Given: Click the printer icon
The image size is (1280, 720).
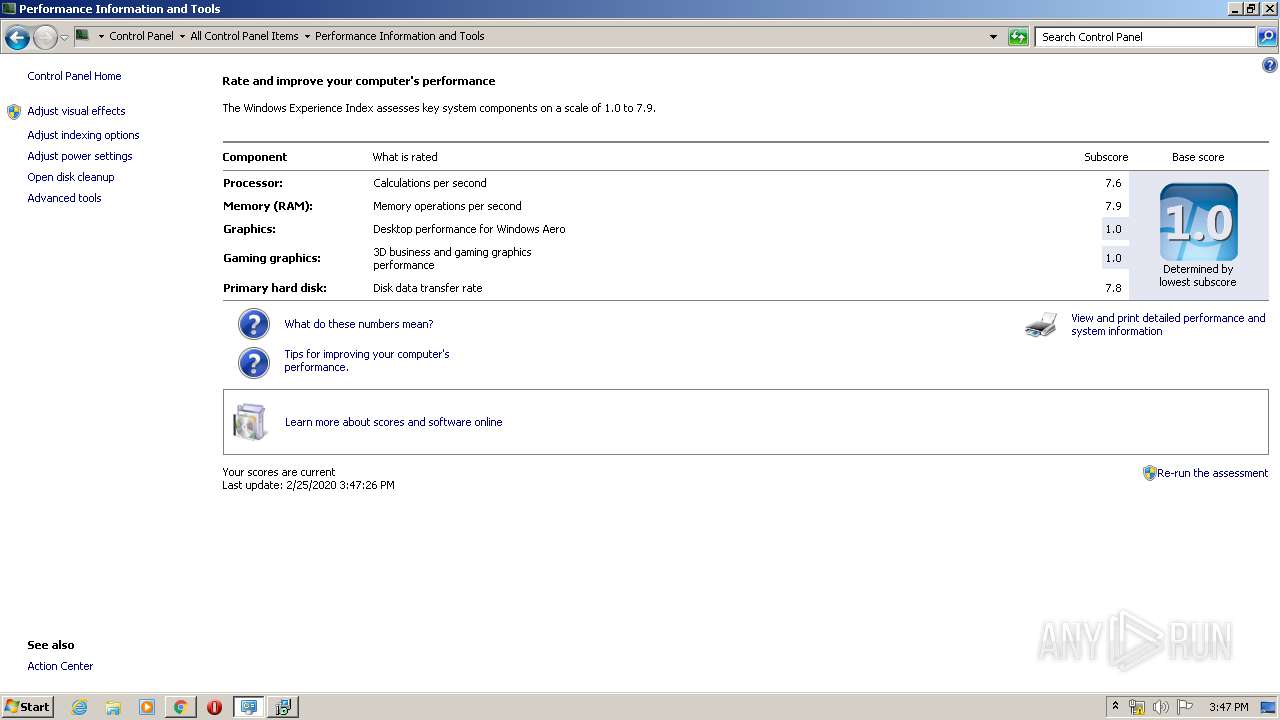Looking at the screenshot, I should [x=1041, y=325].
